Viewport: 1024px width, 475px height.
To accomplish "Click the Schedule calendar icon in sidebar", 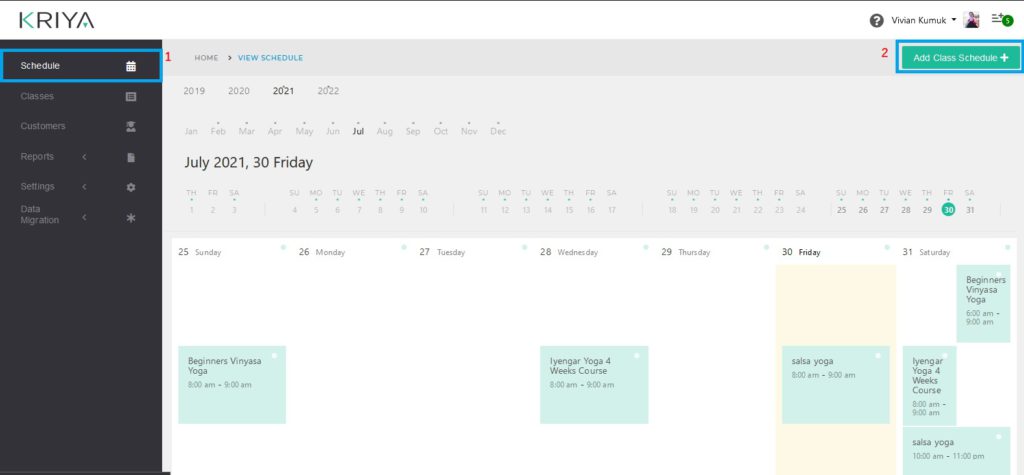I will pyautogui.click(x=131, y=66).
